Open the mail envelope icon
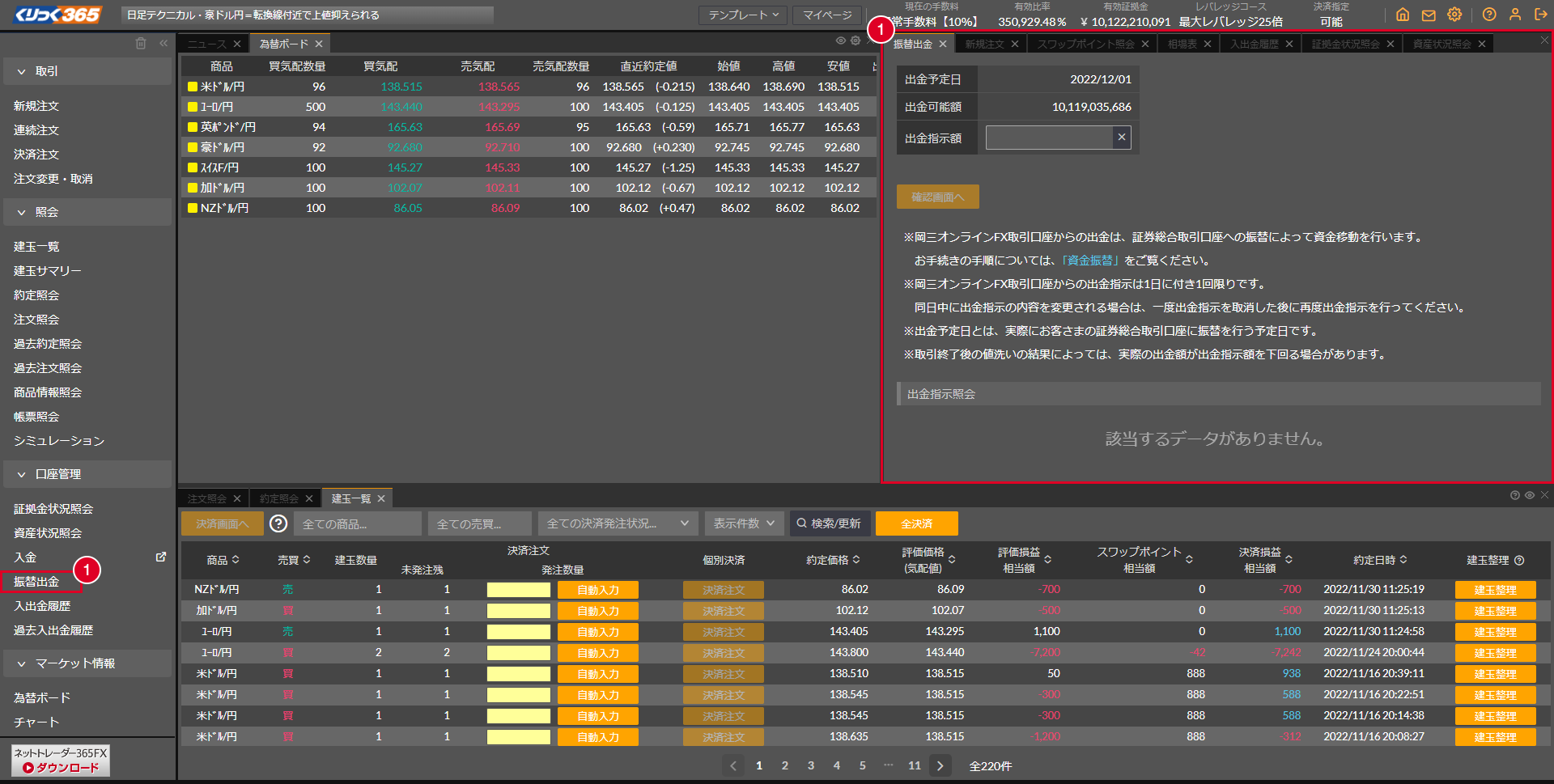The image size is (1554, 784). (1429, 15)
